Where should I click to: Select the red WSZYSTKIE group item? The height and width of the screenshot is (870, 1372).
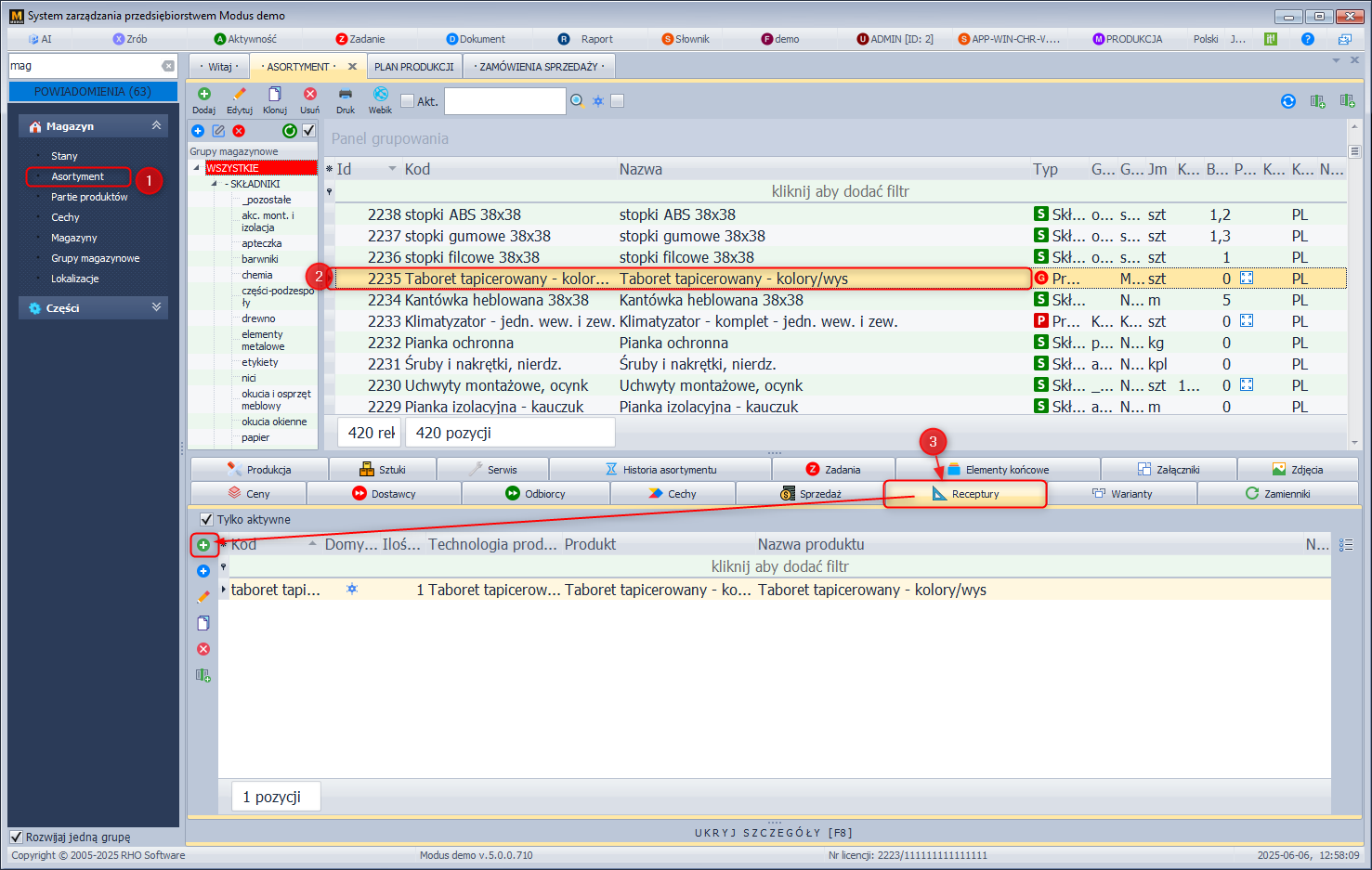pyautogui.click(x=260, y=168)
